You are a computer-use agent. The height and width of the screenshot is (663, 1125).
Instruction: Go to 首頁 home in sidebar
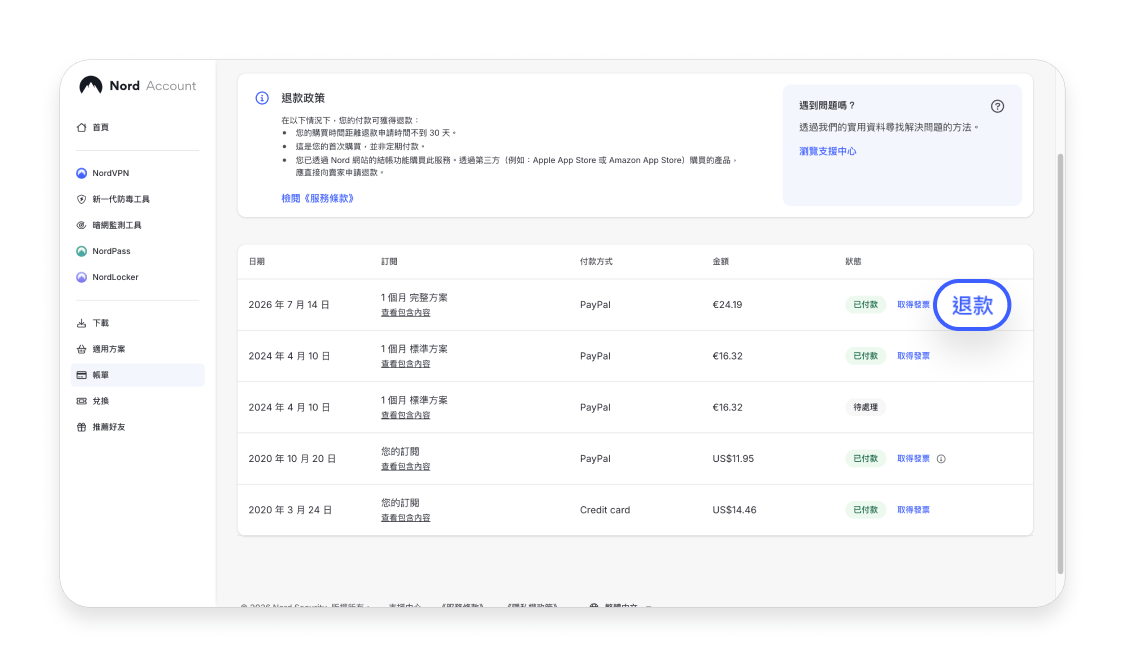point(93,127)
